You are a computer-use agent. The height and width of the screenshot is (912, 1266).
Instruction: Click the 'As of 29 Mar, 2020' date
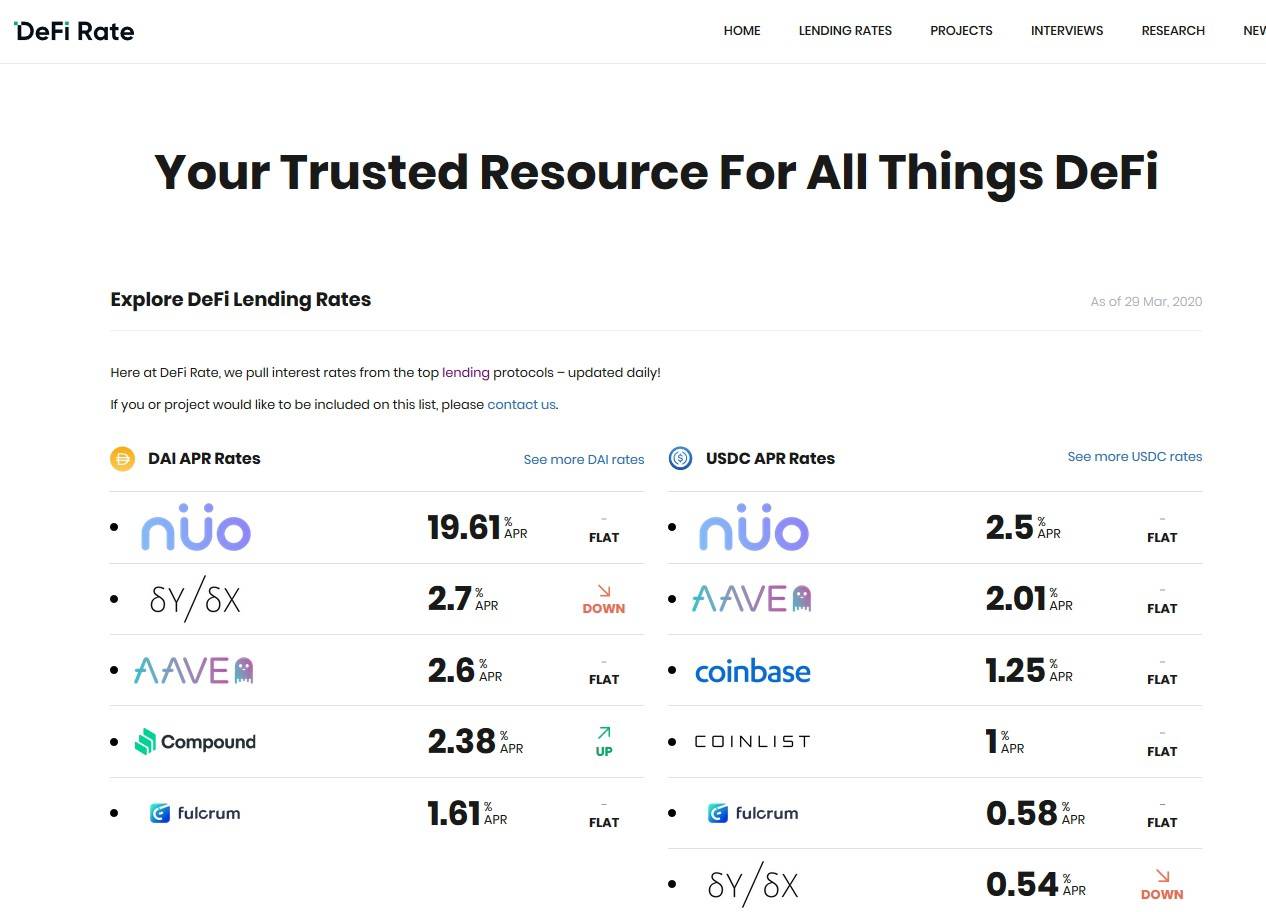point(1146,302)
